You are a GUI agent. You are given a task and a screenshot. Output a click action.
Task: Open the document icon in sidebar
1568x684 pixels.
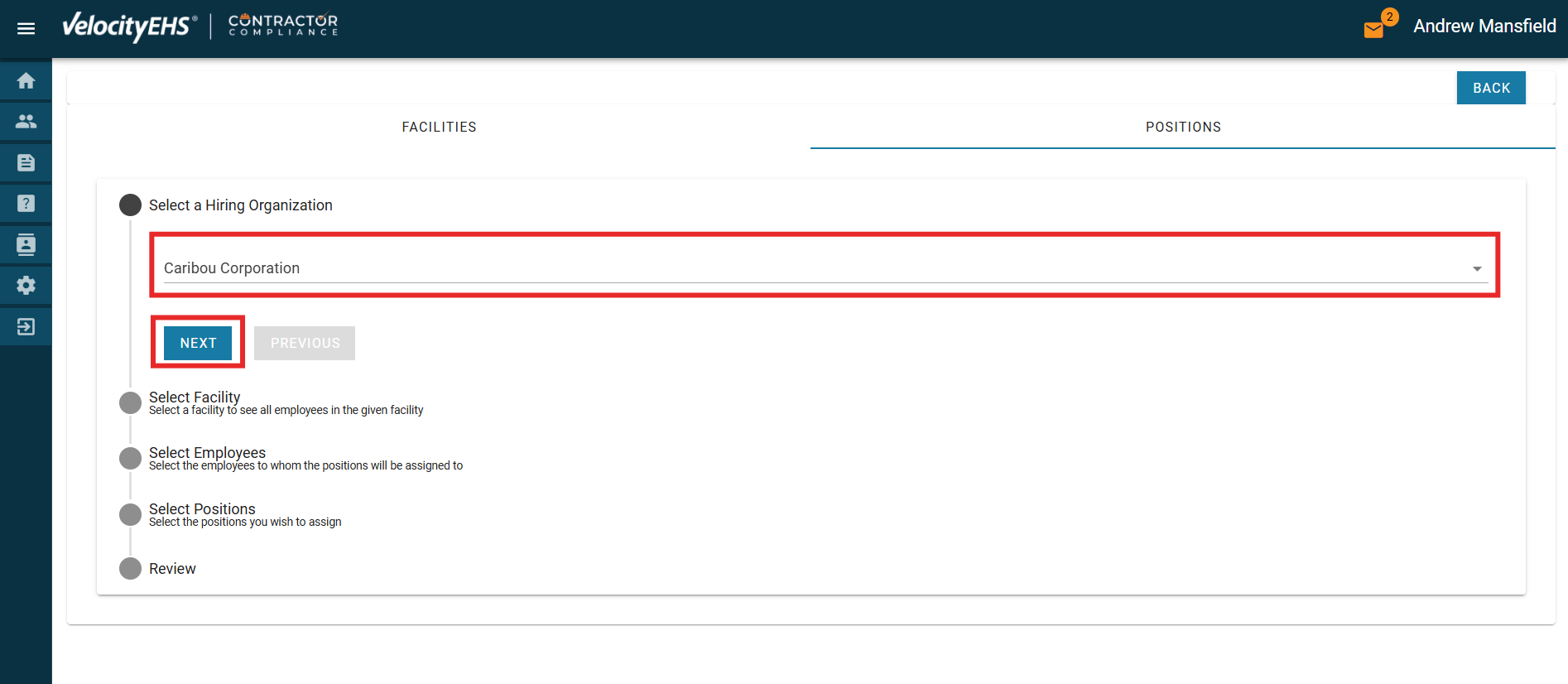pos(26,163)
